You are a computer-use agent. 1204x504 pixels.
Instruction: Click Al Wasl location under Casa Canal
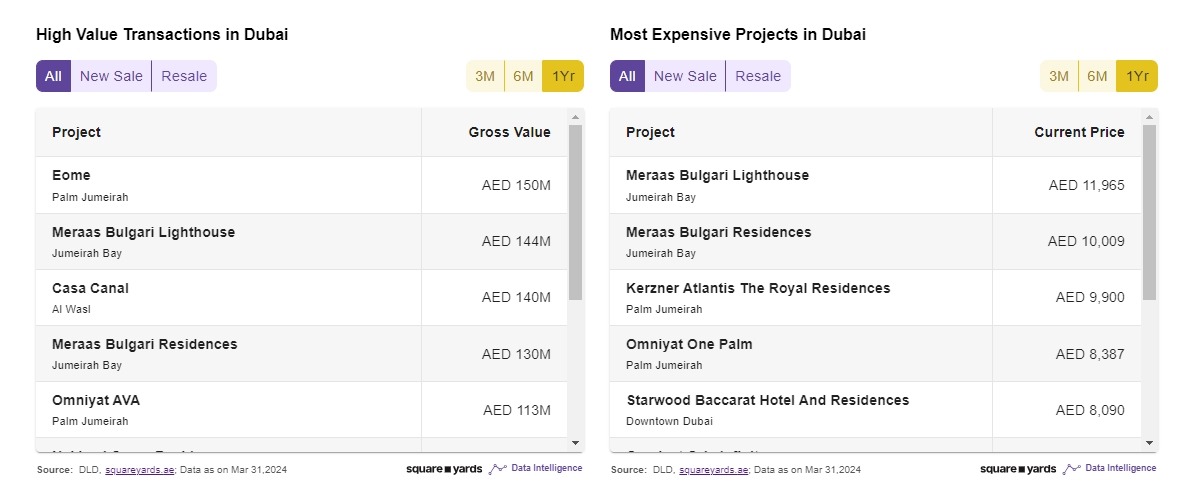pos(72,309)
